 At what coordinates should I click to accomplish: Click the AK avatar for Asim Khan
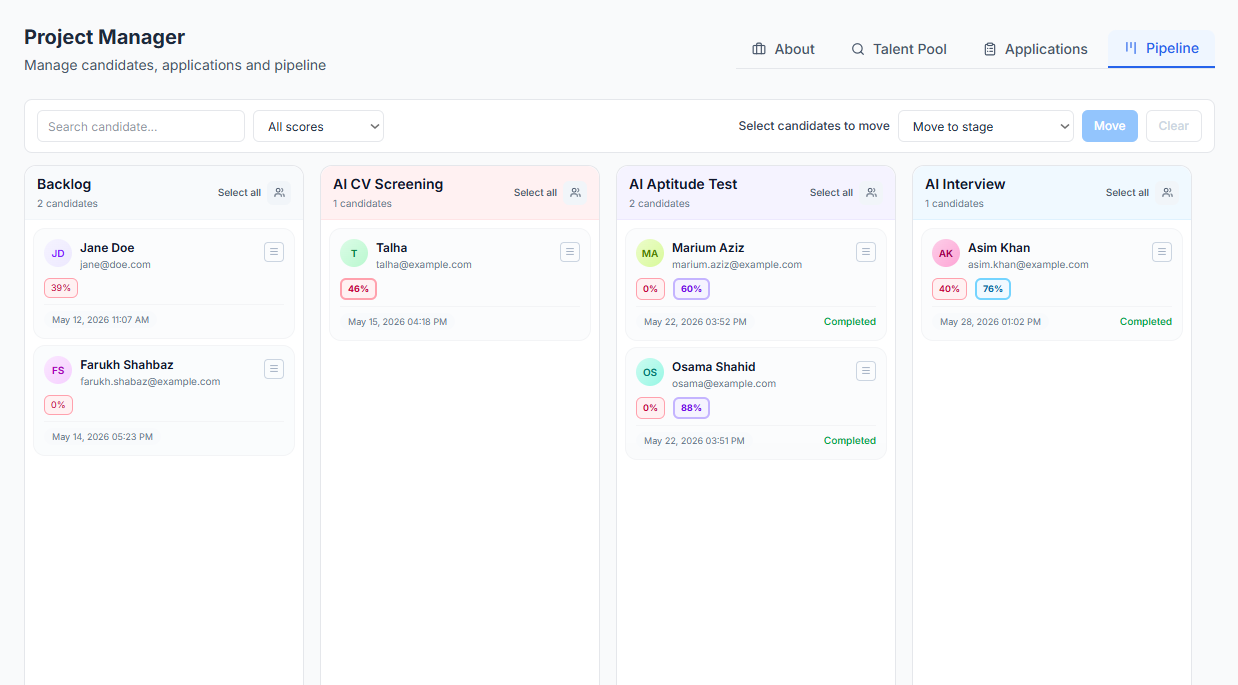click(946, 253)
